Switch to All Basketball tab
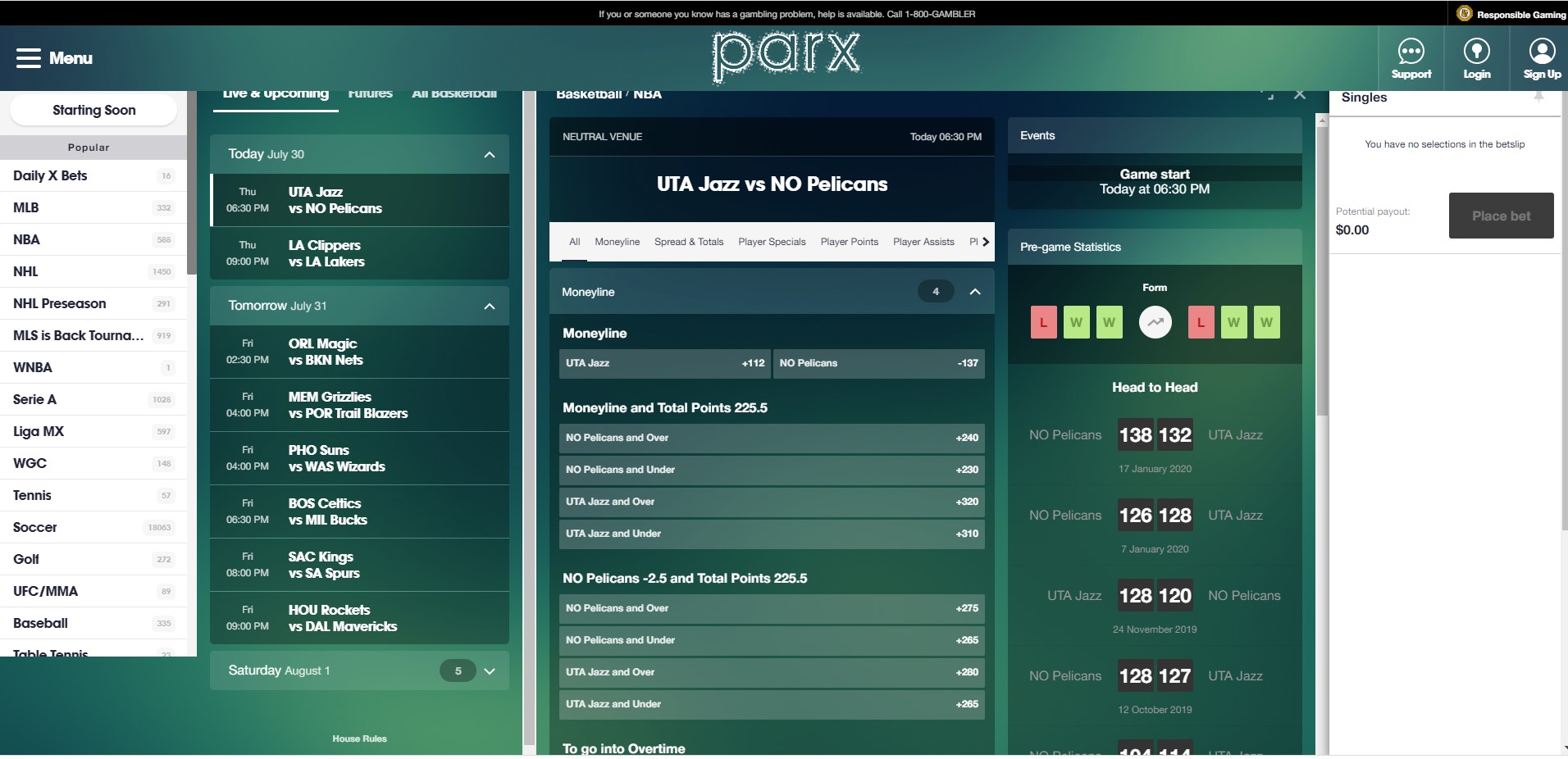Viewport: 1568px width, 759px height. tap(454, 94)
